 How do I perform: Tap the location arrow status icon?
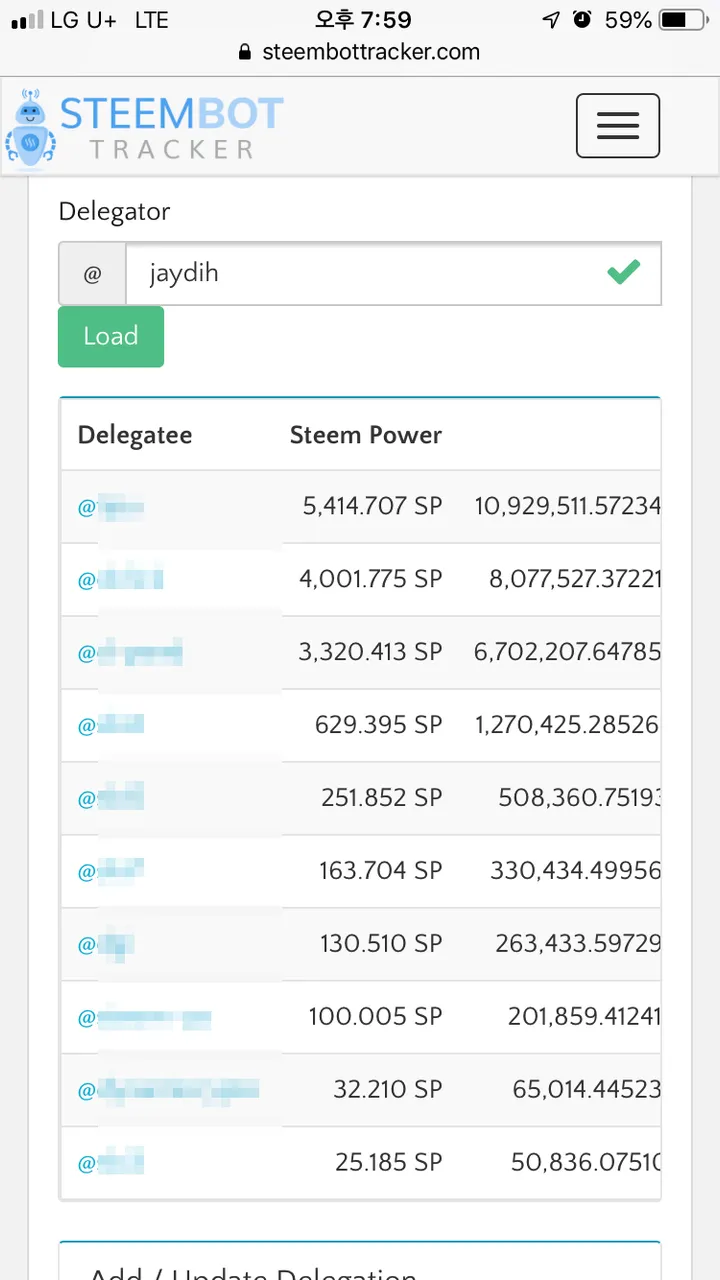pyautogui.click(x=551, y=19)
